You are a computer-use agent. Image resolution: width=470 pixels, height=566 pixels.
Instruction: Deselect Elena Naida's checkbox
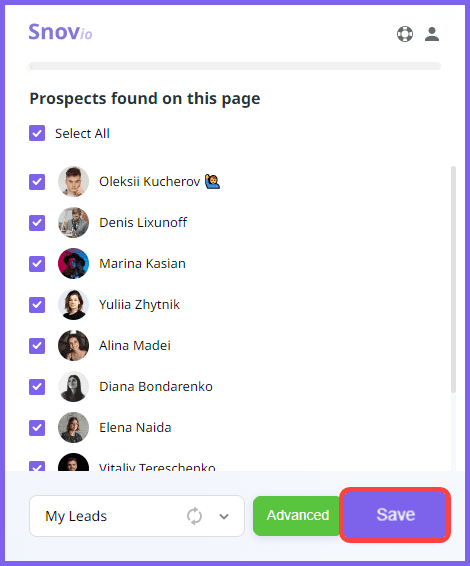37,428
